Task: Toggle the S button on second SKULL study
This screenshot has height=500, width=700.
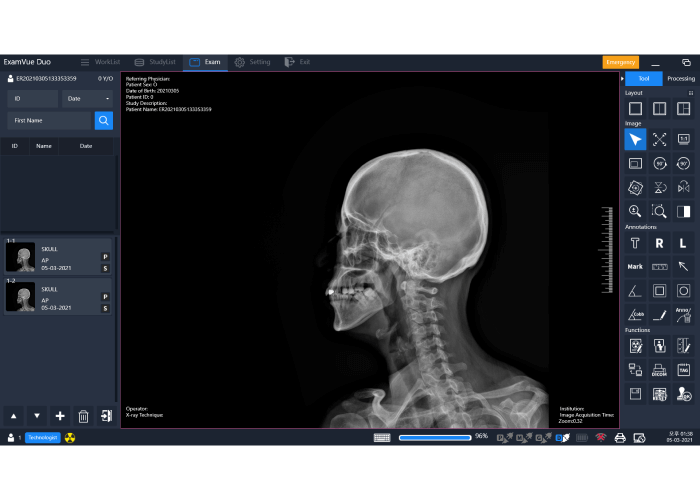Action: click(x=105, y=308)
